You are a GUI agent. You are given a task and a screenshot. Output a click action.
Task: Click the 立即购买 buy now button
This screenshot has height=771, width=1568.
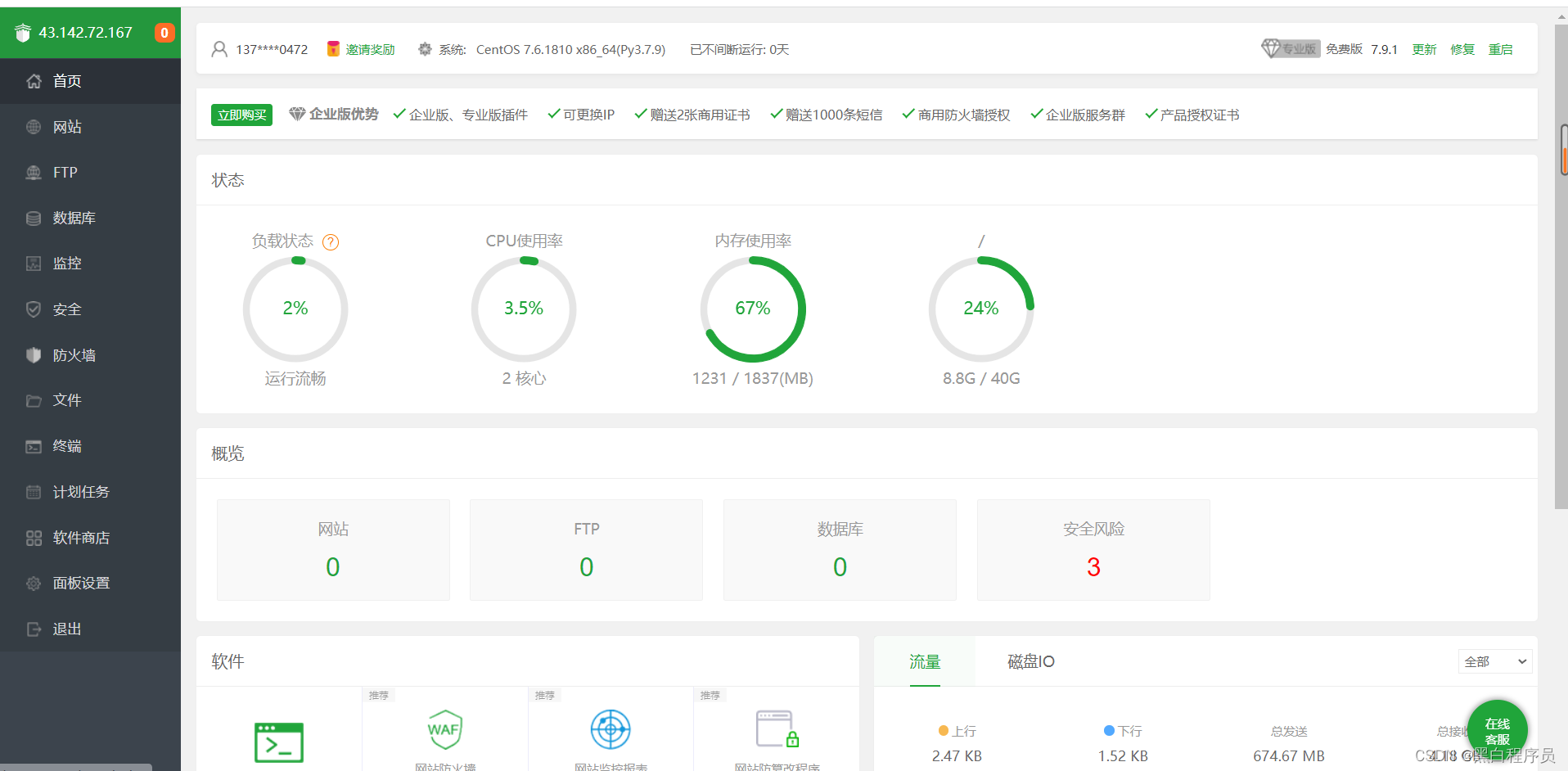pos(241,115)
